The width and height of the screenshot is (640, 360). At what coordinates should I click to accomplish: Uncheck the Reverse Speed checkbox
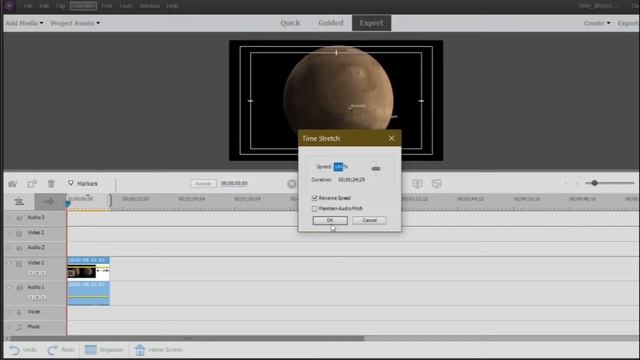coord(315,198)
